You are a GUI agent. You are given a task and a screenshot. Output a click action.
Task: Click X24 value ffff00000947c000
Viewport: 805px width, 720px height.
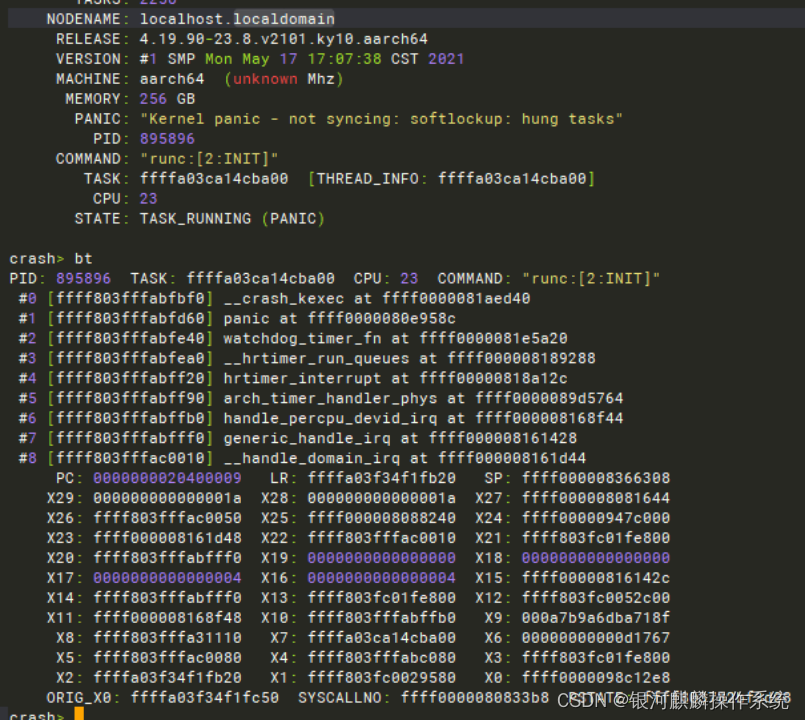coord(596,518)
